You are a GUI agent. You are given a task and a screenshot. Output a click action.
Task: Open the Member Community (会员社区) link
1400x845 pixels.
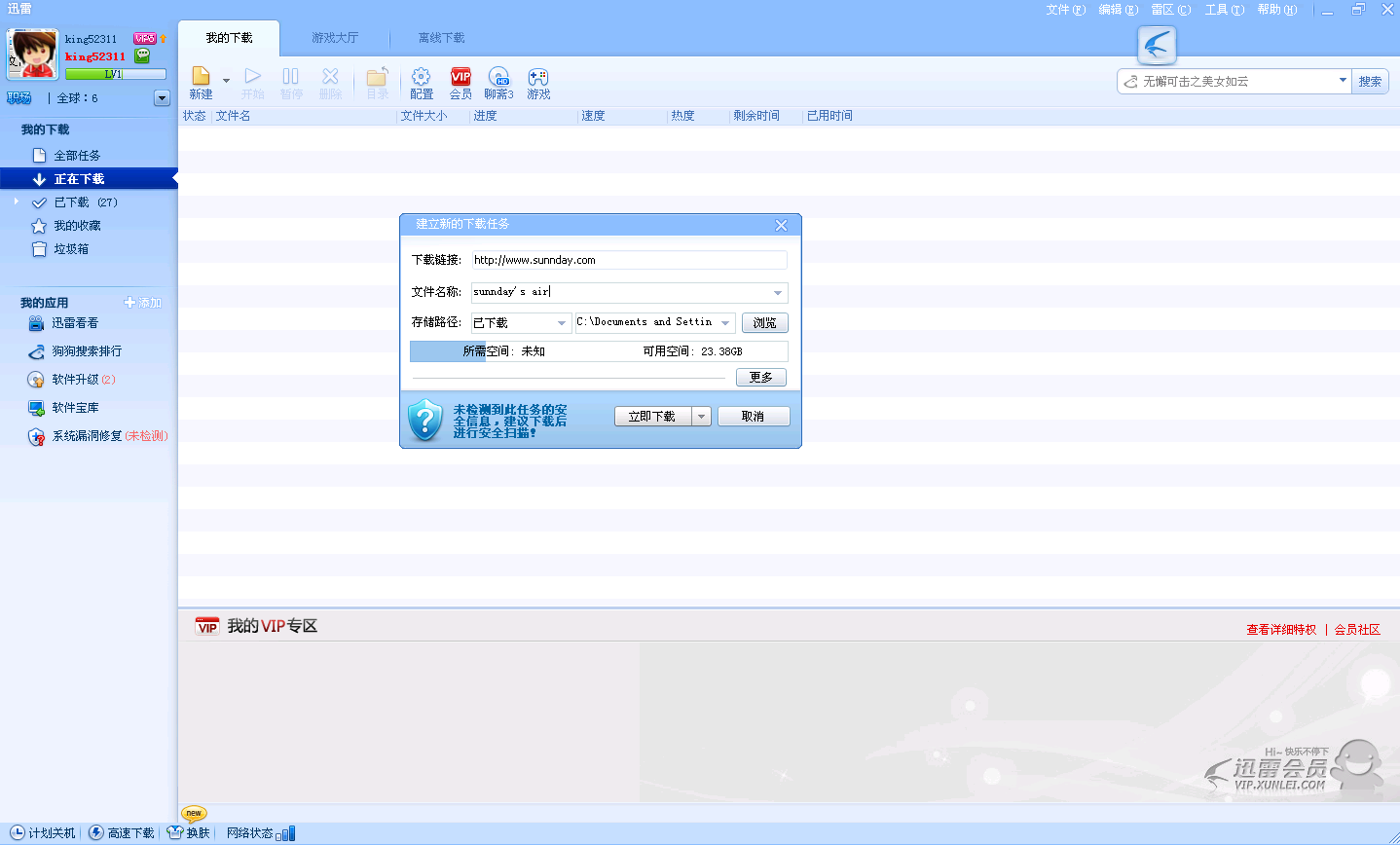point(1357,630)
